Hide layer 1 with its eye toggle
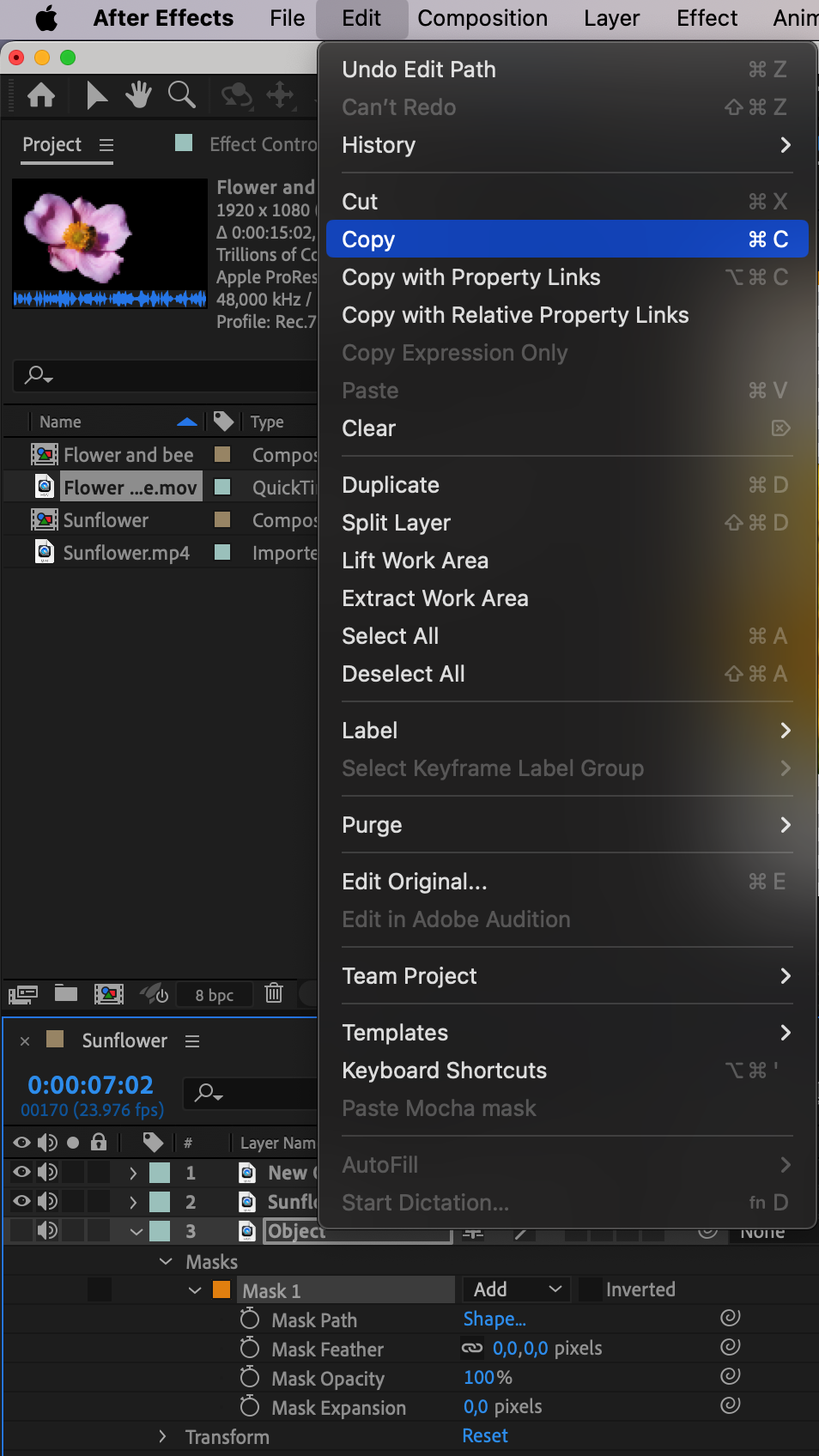The width and height of the screenshot is (819, 1456). click(21, 1172)
